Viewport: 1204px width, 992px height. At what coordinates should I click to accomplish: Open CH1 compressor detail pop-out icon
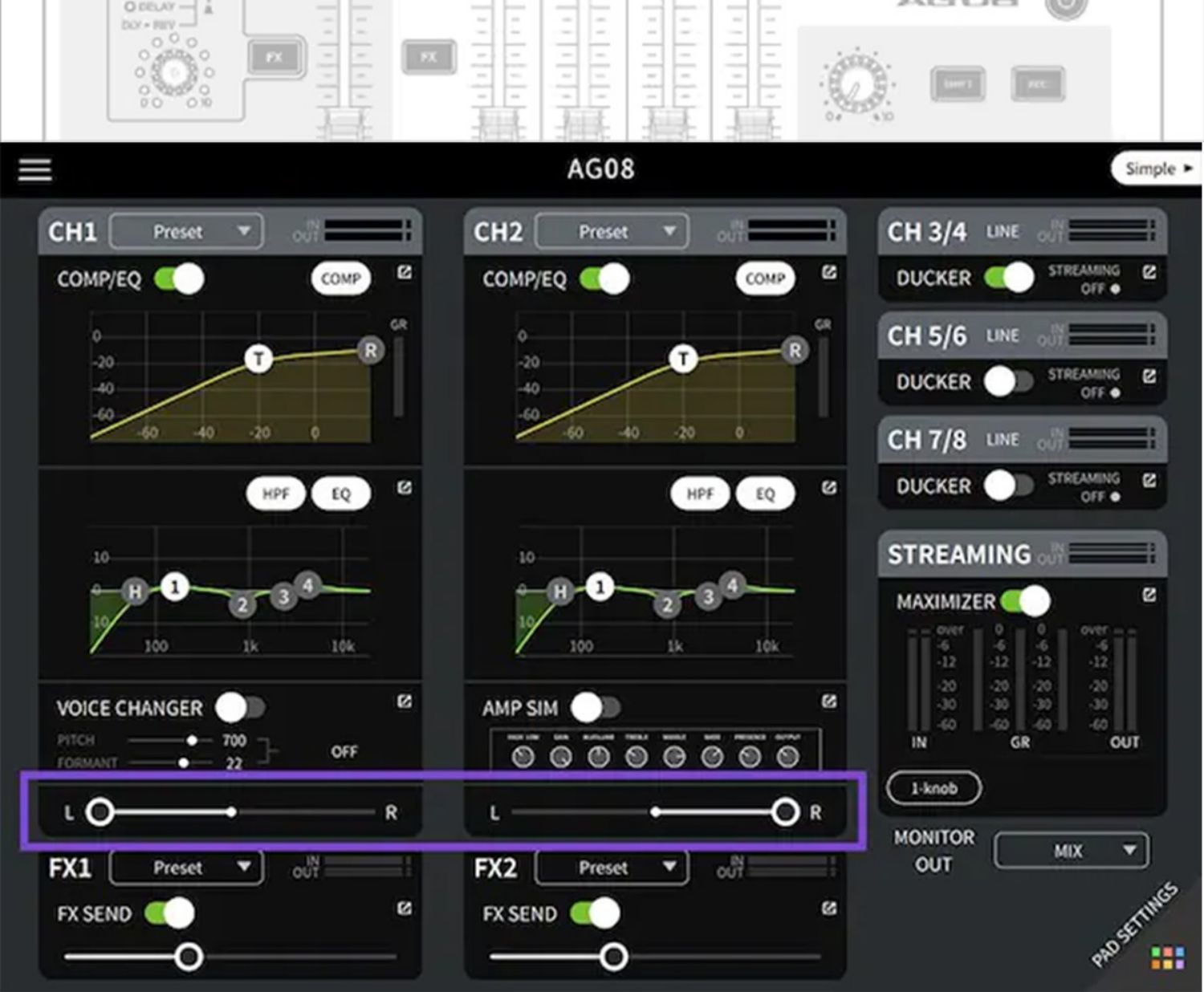[405, 273]
